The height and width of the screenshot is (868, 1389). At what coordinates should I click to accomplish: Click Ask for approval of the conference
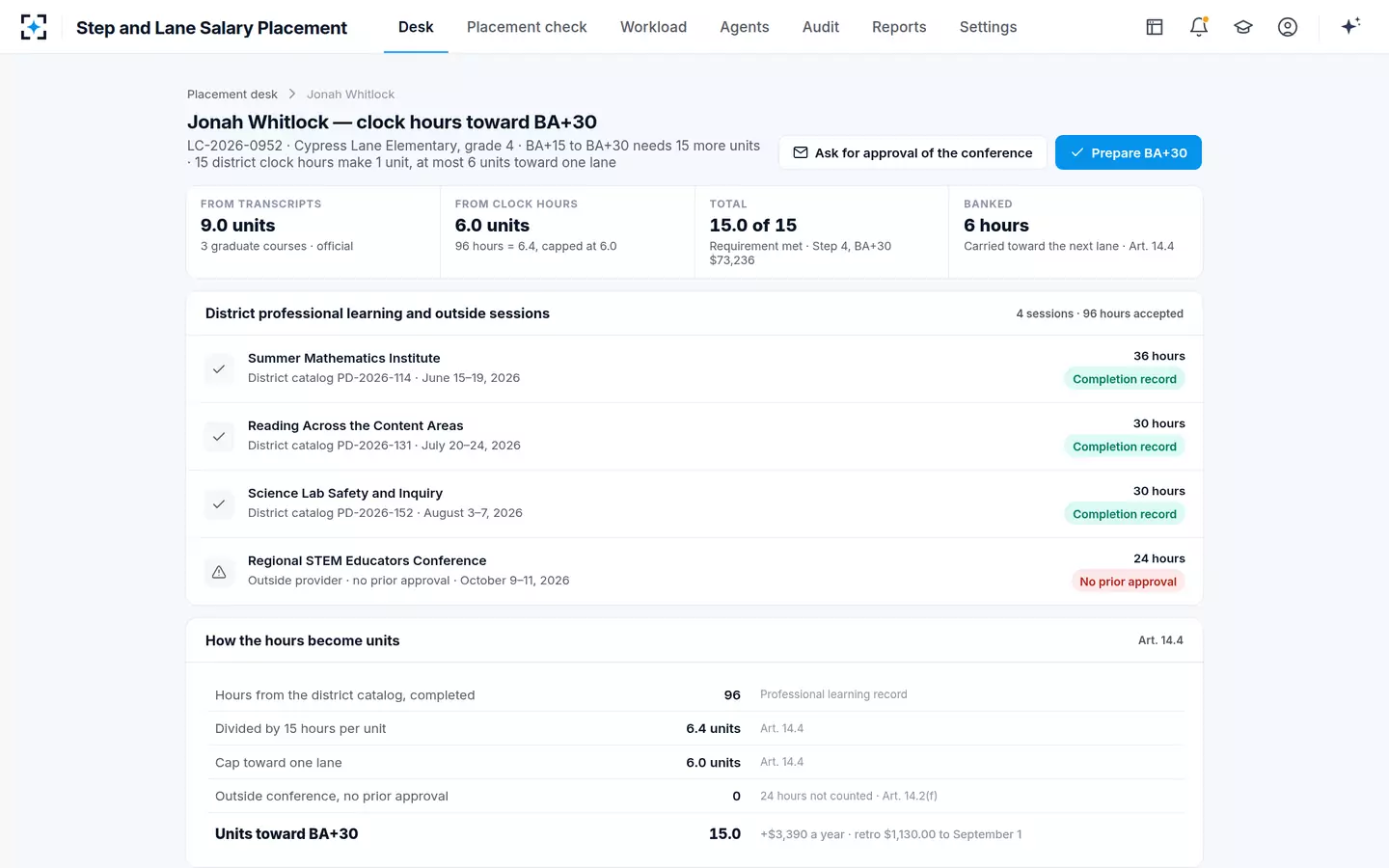[912, 152]
